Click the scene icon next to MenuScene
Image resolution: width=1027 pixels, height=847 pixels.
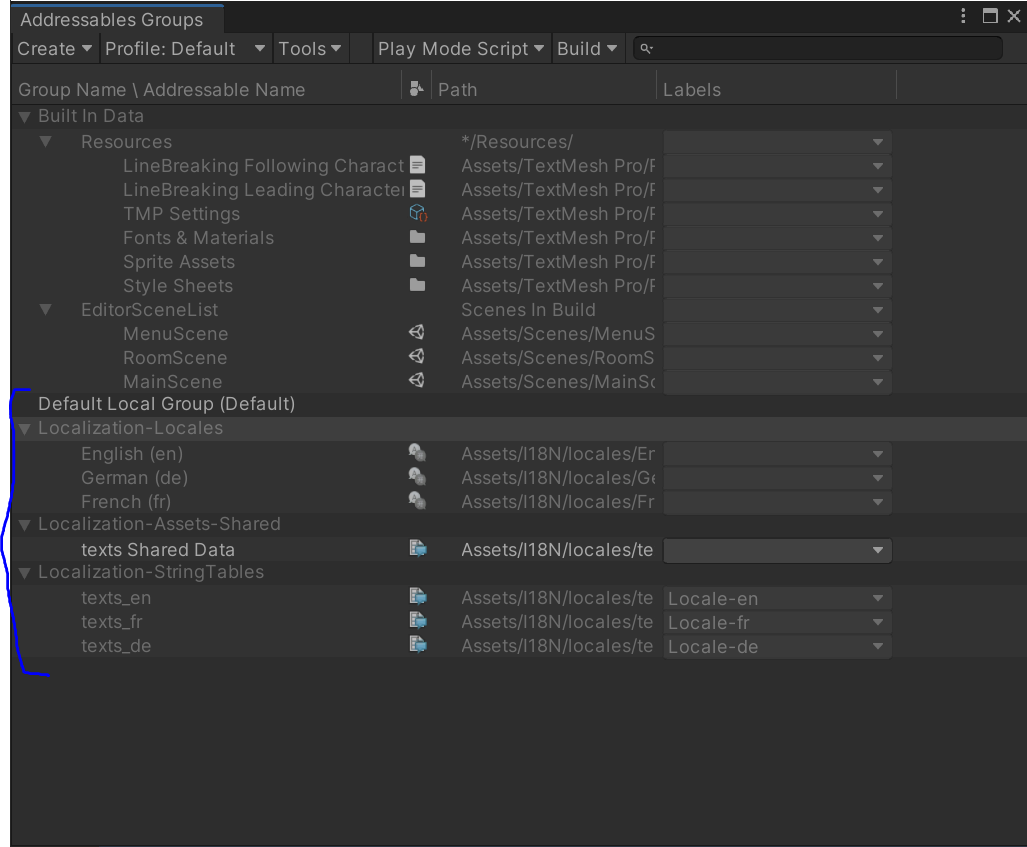(417, 333)
